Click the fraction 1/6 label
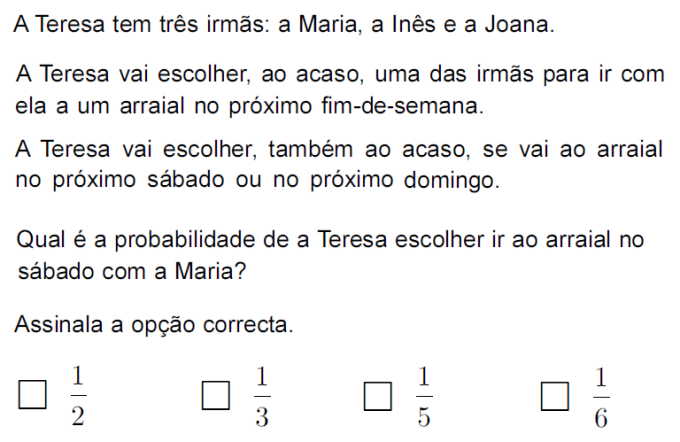This screenshot has width=680, height=442. (x=600, y=396)
